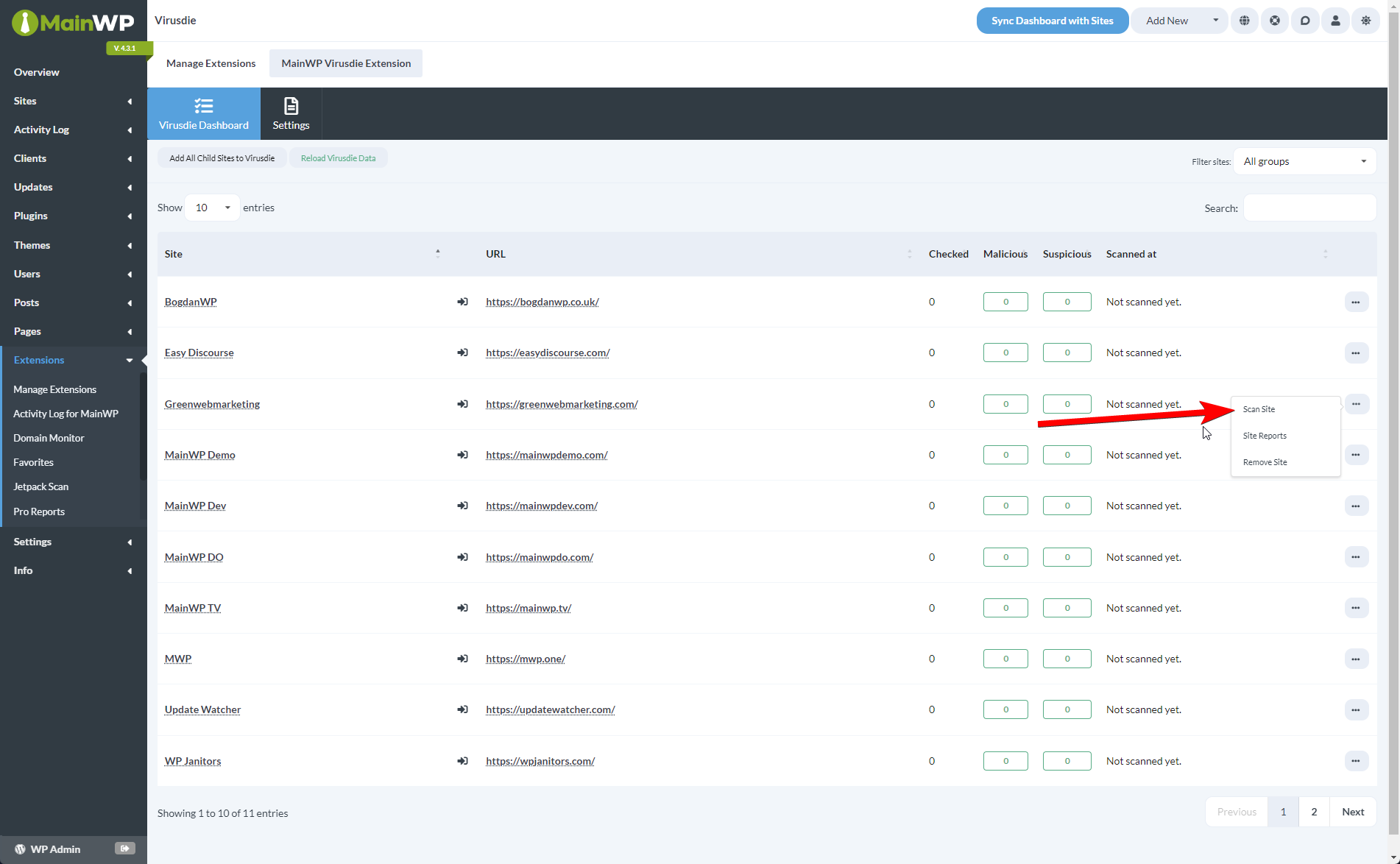Click the WP Admin exit icon in sidebar
Viewport: 1400px width, 864px height.
125,849
